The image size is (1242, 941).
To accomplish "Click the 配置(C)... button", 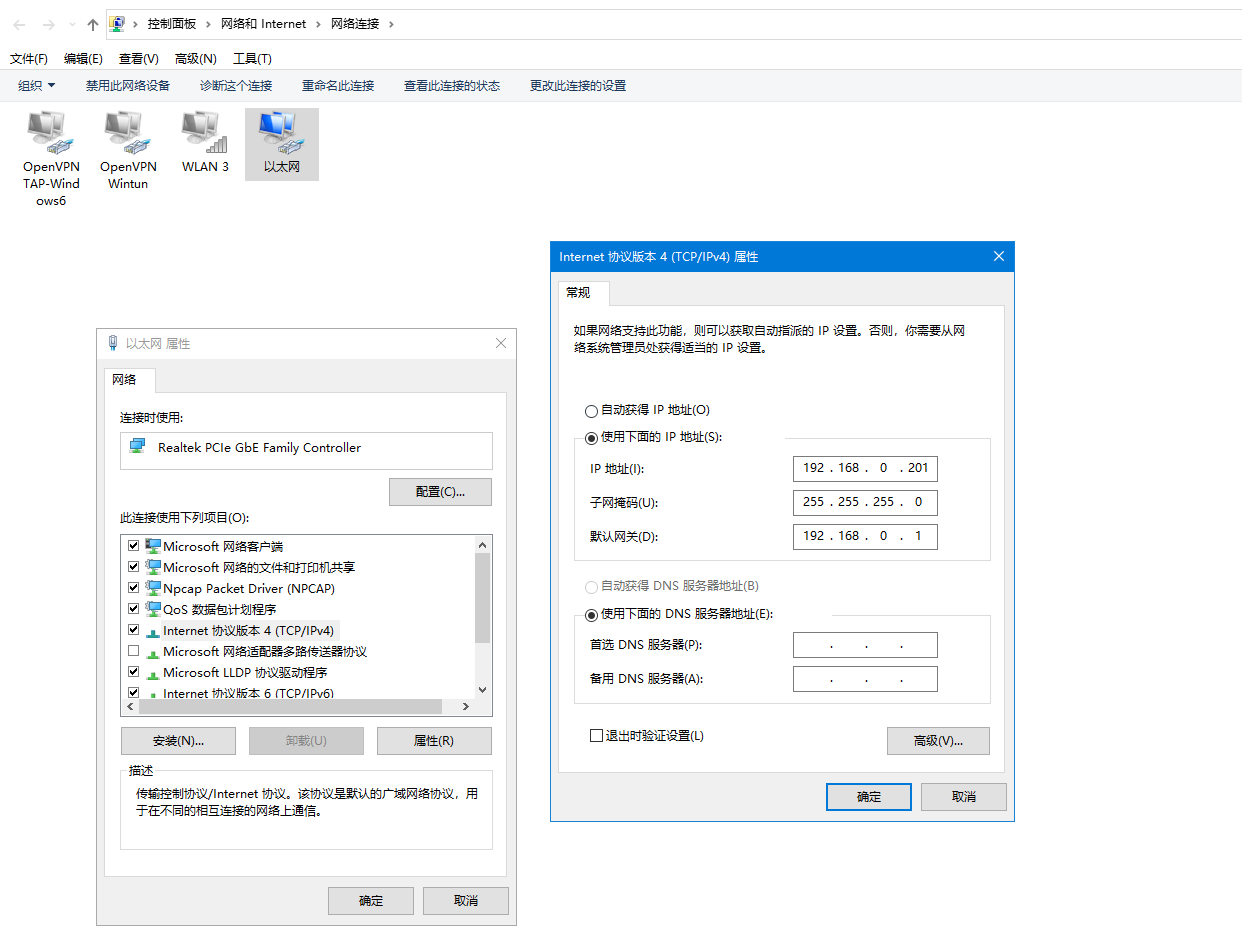I will (x=440, y=492).
